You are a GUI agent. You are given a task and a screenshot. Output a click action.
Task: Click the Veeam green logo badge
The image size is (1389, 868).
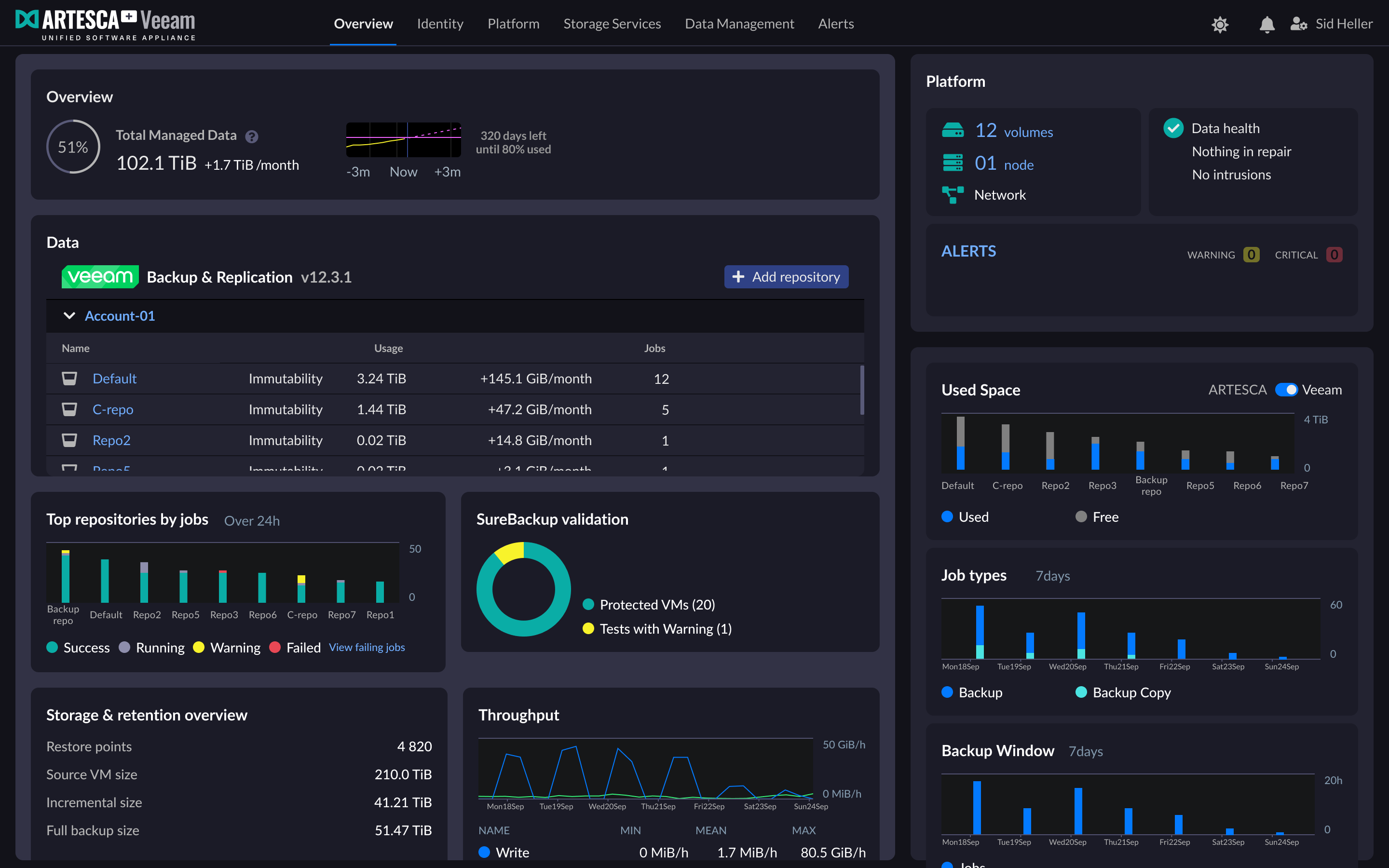100,277
